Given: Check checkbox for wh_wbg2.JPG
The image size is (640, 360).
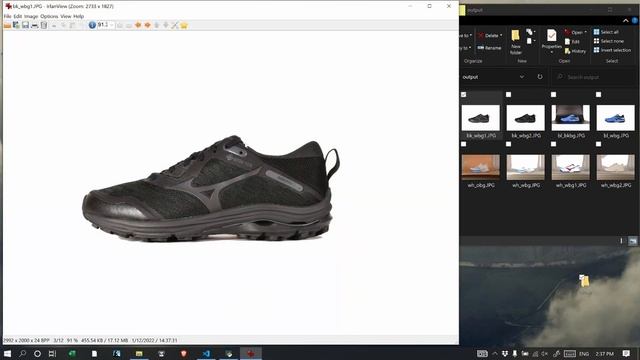Looking at the screenshot, I should click(598, 144).
